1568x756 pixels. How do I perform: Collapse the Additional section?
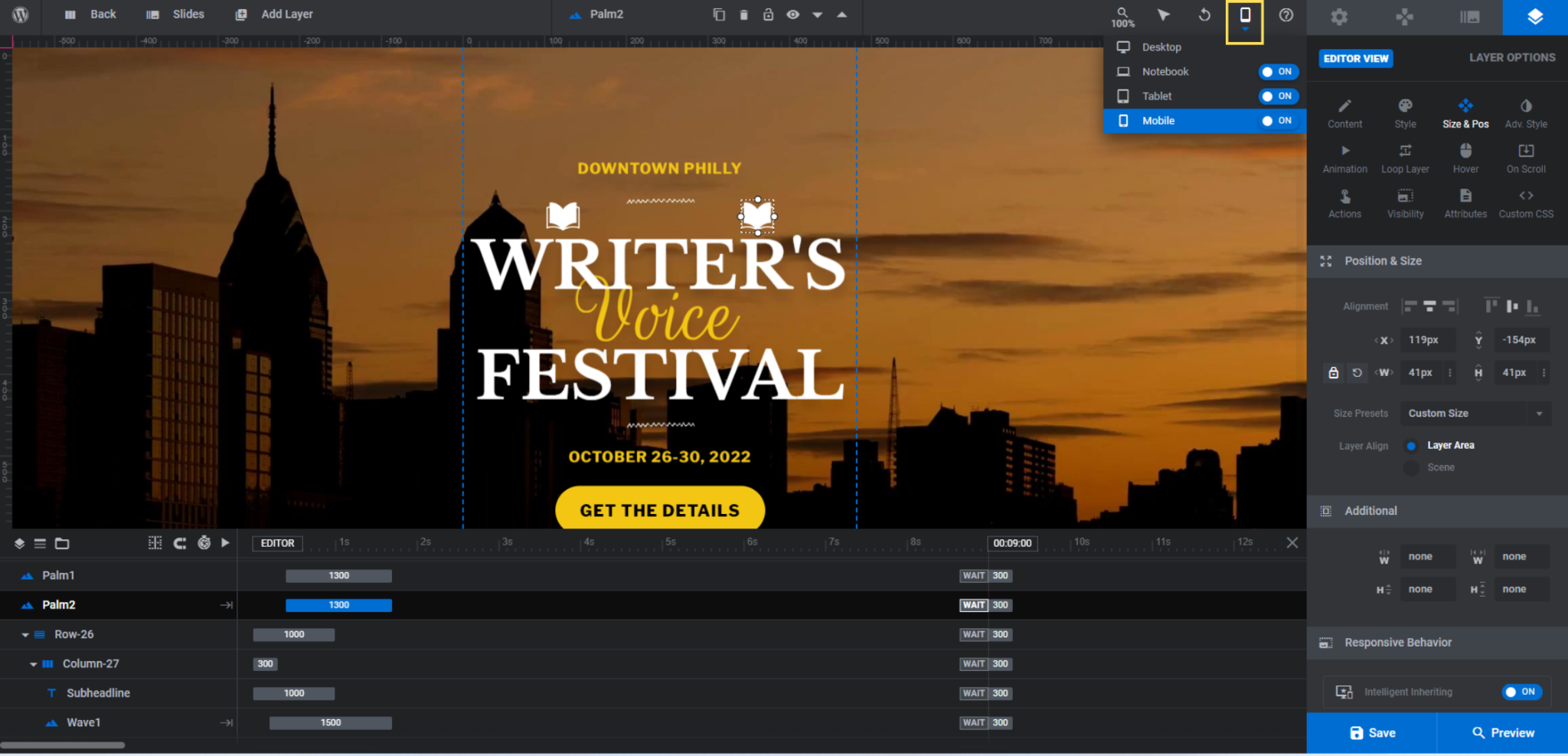point(1437,511)
